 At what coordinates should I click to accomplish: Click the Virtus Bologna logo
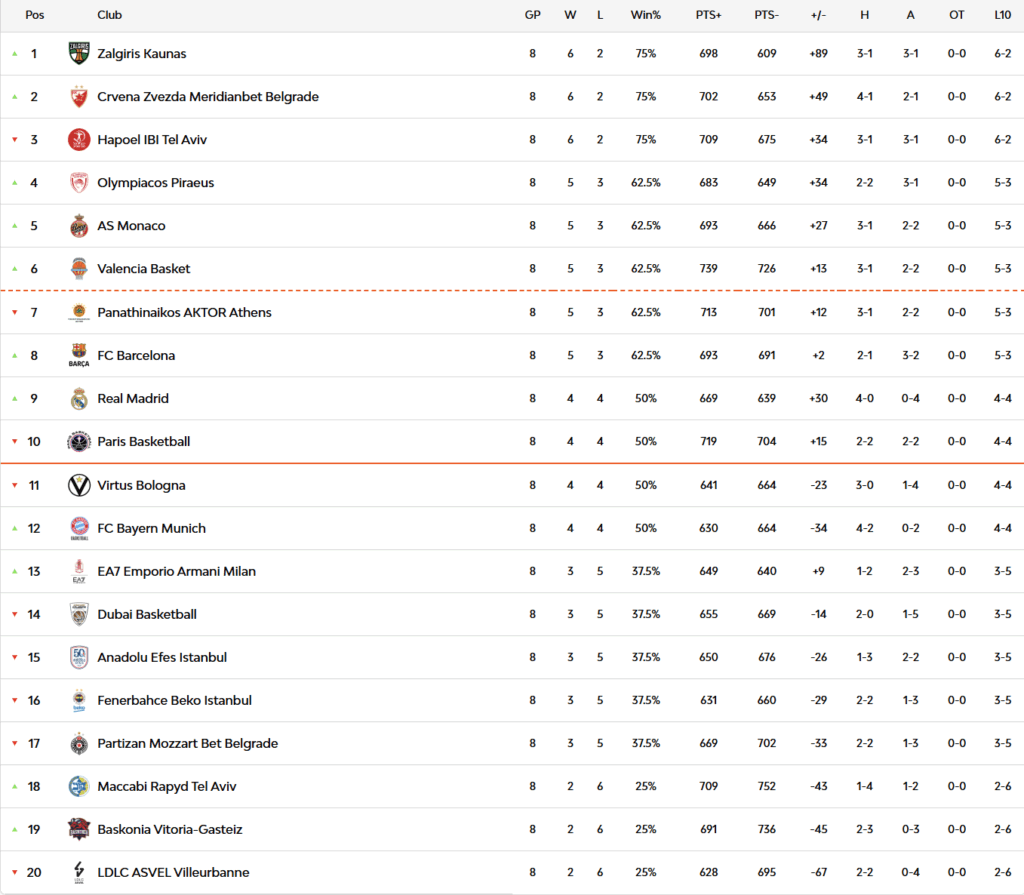[79, 486]
